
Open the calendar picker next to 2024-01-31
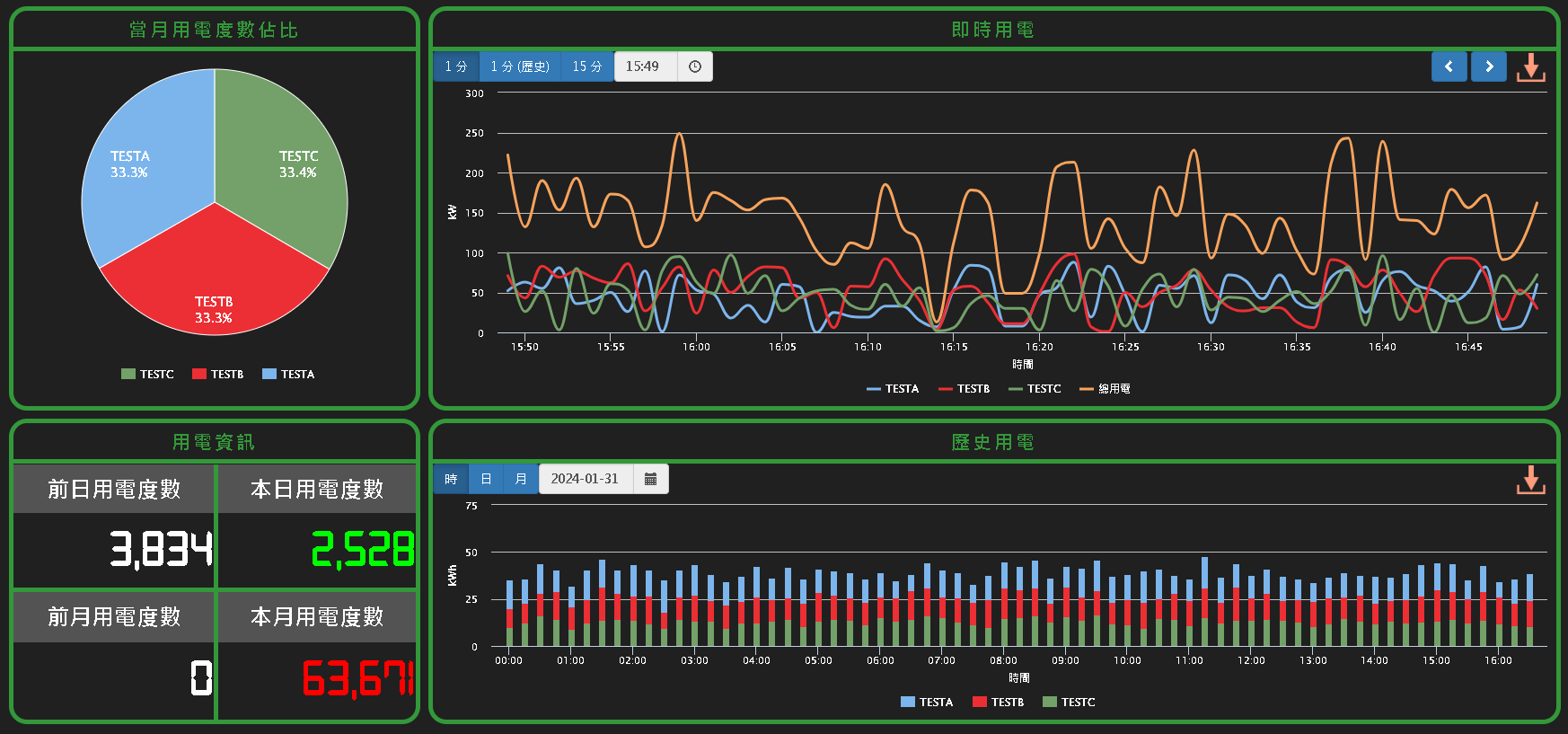pos(650,479)
